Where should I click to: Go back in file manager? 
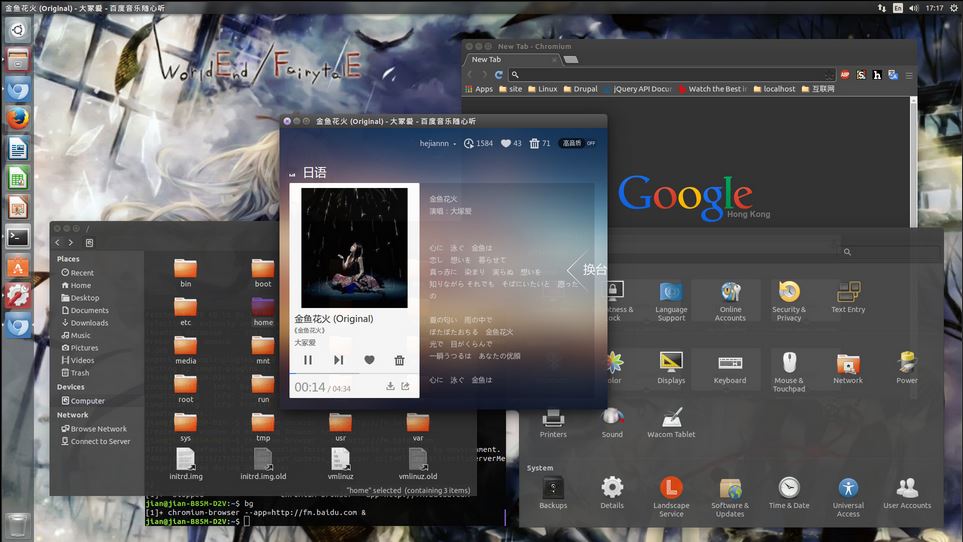pos(58,243)
